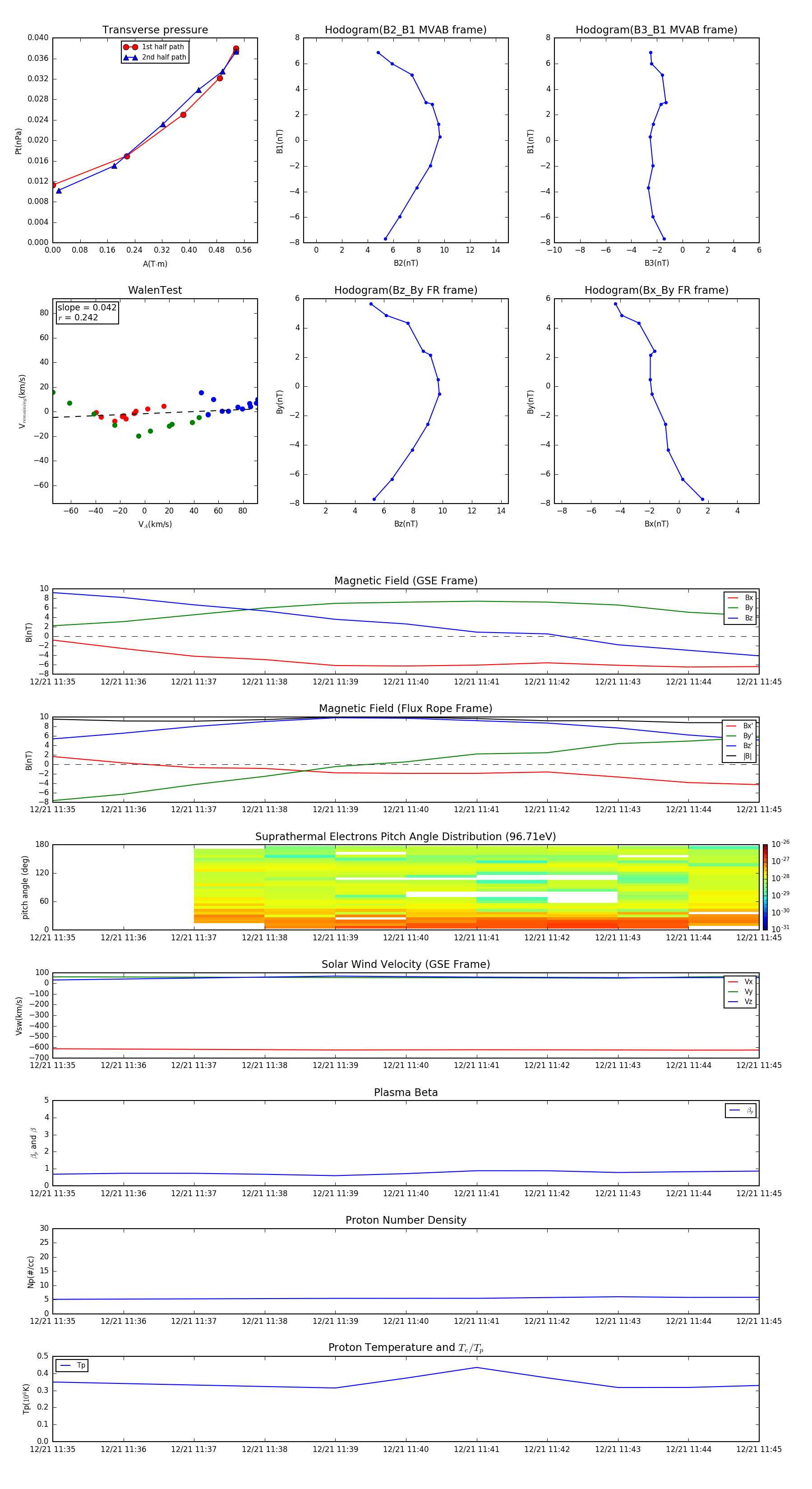Click the 'Pt(nPa)' y-axis label

tap(18, 141)
